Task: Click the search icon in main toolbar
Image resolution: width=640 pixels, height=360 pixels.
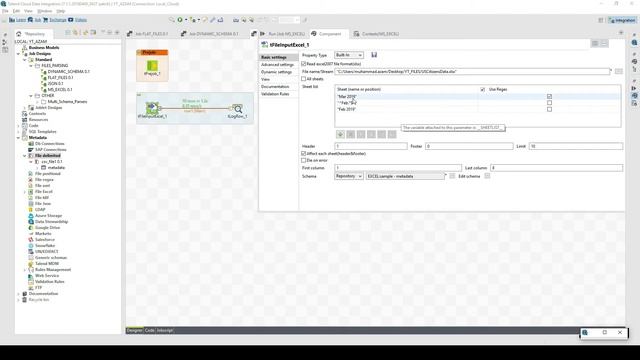Action: pos(172,20)
